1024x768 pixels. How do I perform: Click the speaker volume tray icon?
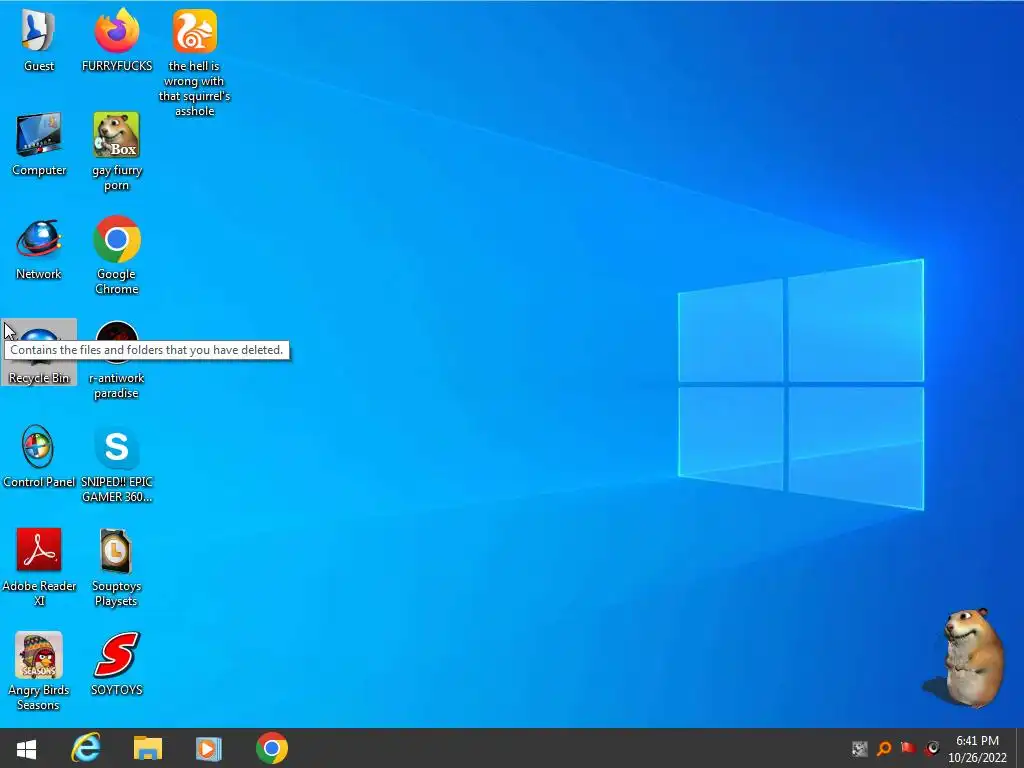(933, 748)
